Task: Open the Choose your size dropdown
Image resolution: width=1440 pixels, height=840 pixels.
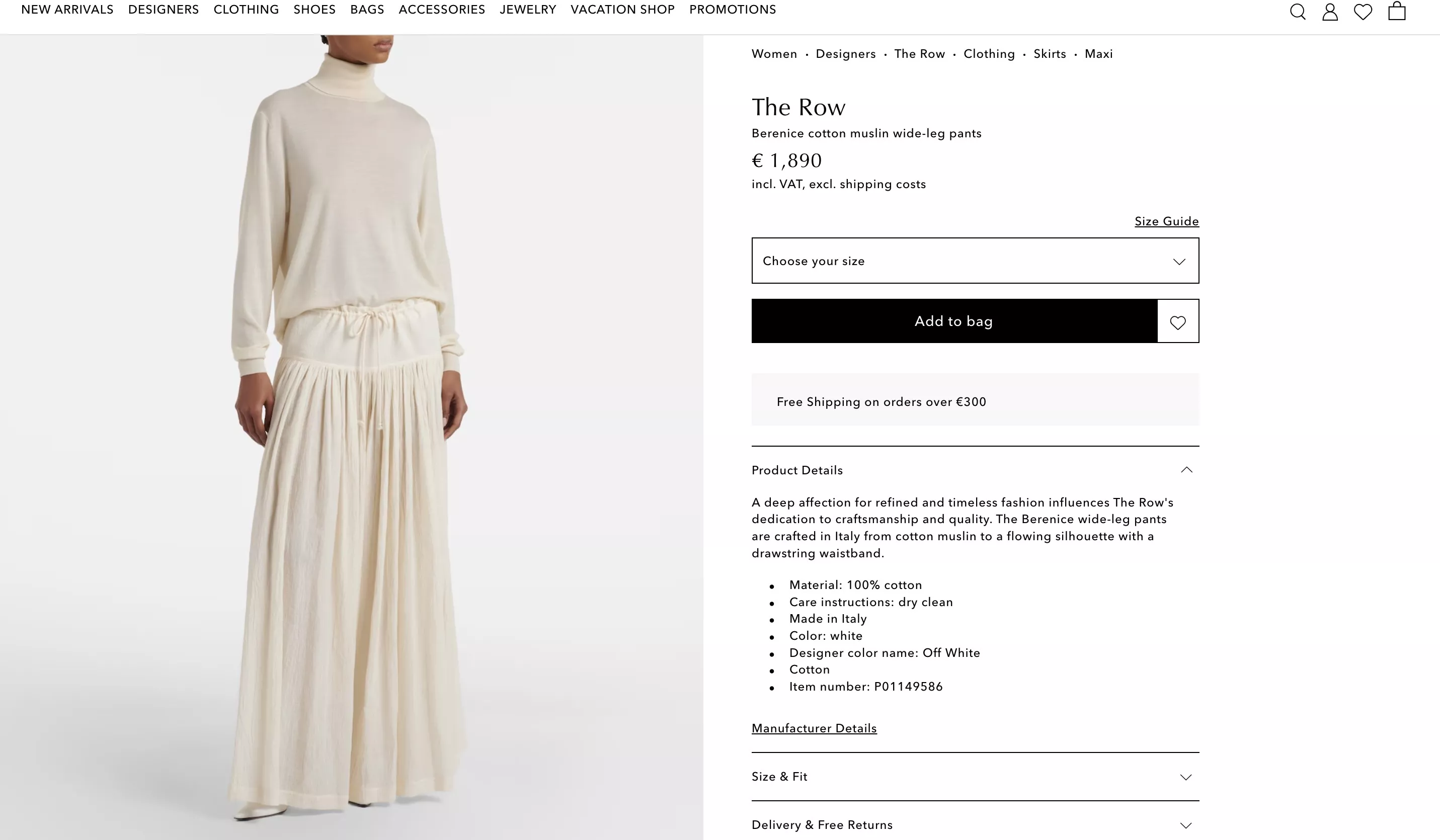Action: coord(975,261)
